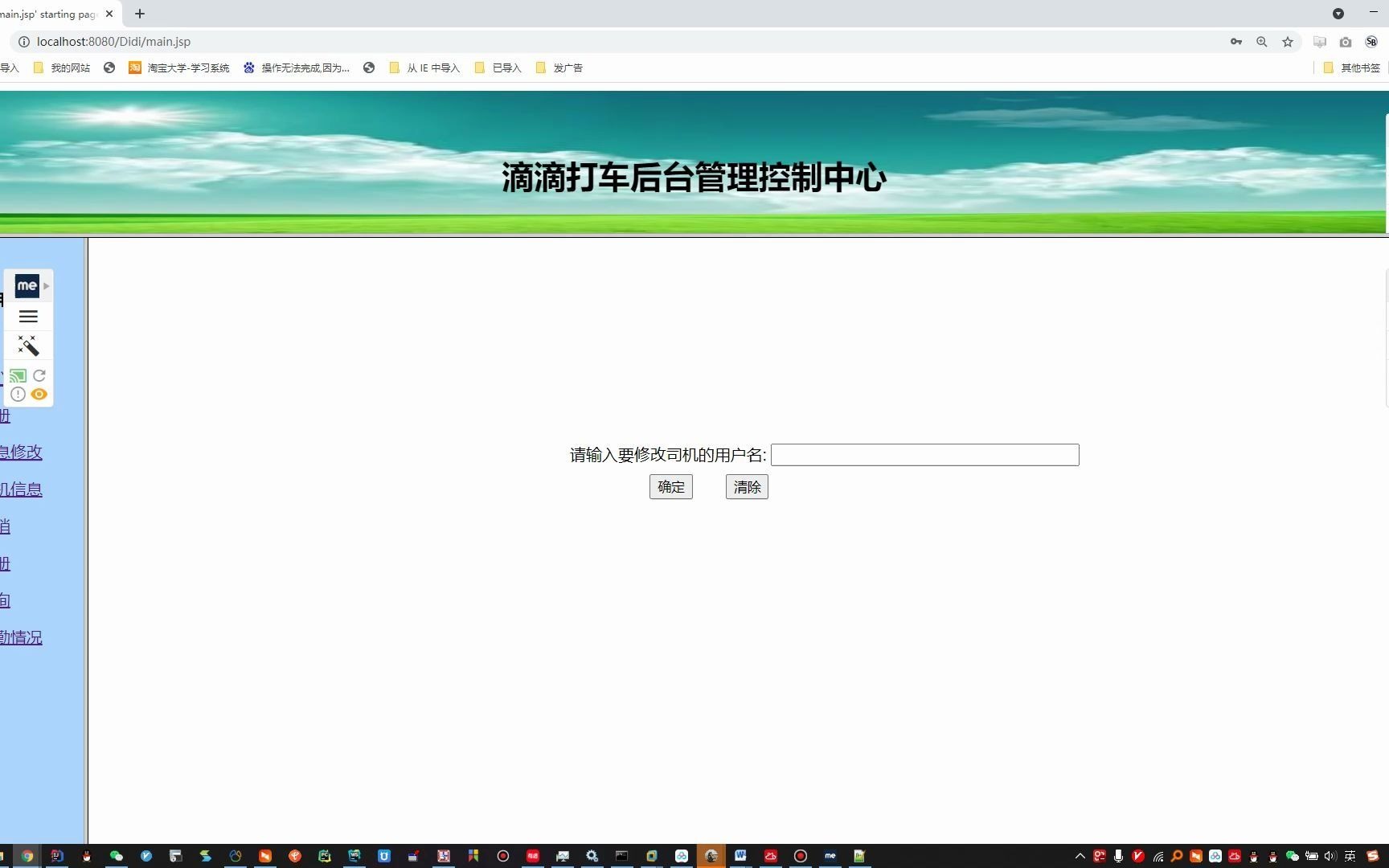Click the address bar URL localhost:8080/Didi/main.jsp
Screen dimensions: 1389x868
pos(113,42)
